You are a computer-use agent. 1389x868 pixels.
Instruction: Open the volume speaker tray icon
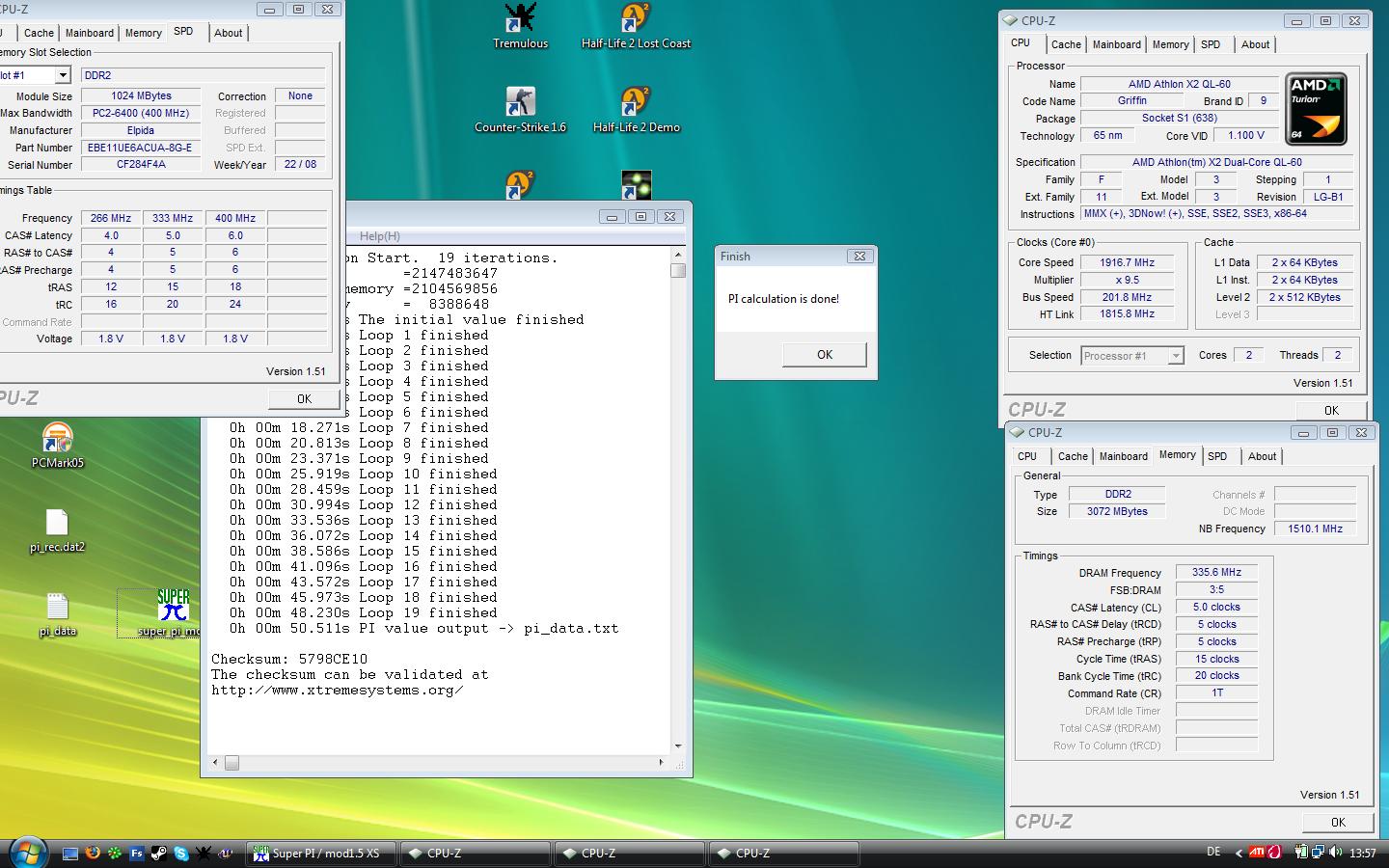[1335, 853]
